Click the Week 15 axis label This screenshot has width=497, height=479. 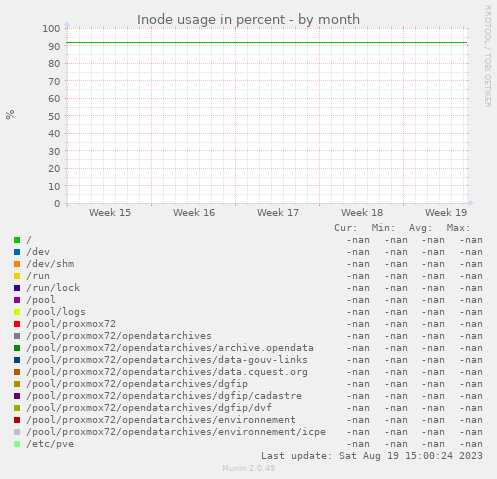tap(110, 213)
